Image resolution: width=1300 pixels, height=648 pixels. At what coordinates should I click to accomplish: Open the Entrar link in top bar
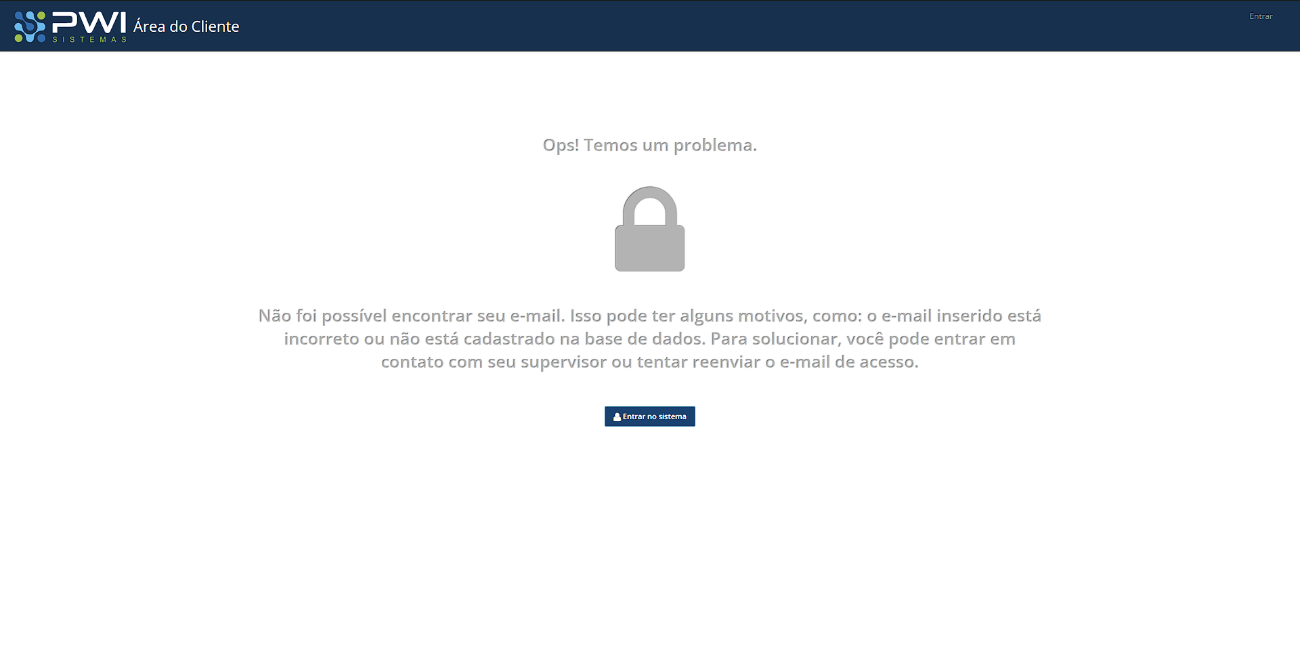[1260, 16]
